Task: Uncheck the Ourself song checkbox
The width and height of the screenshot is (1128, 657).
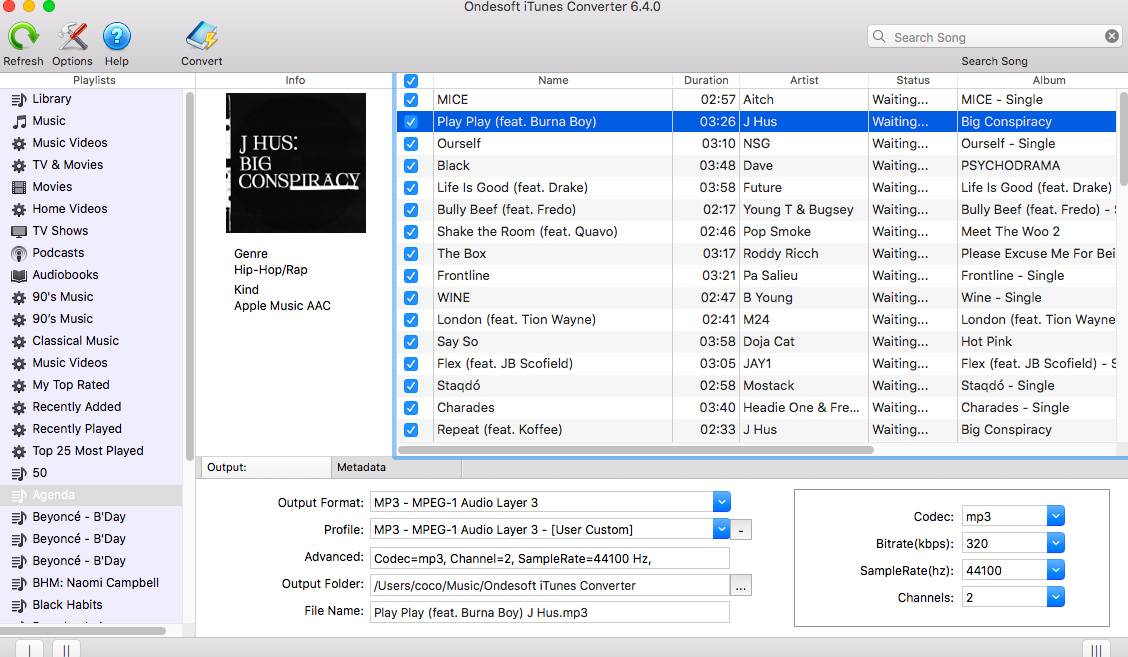Action: [411, 144]
